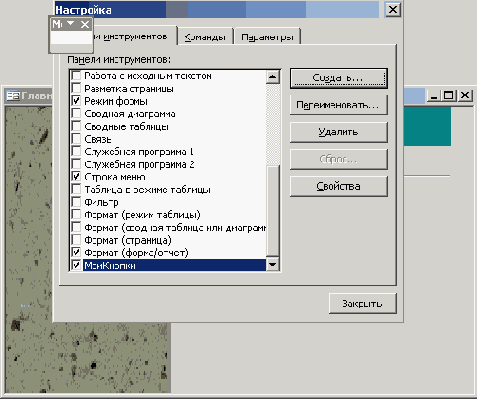Viewport: 477px width, 399px height.
Task: Check Служебная программа 2 box
Action: [x=76, y=164]
